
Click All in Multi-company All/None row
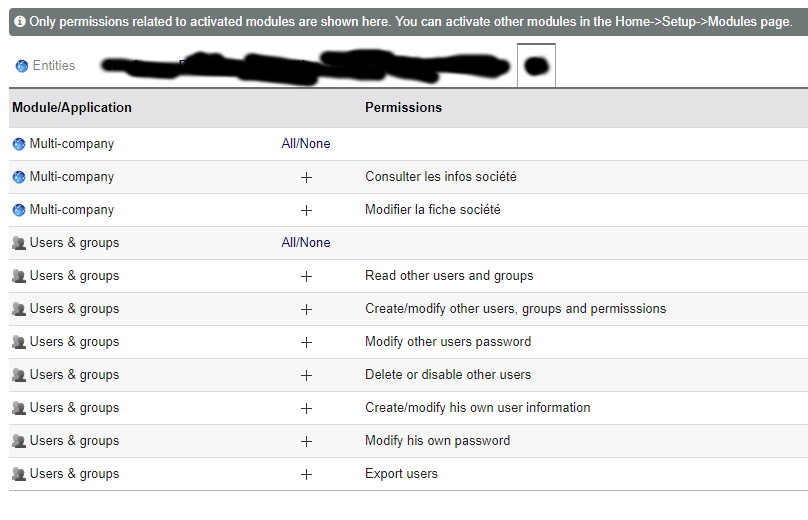290,144
